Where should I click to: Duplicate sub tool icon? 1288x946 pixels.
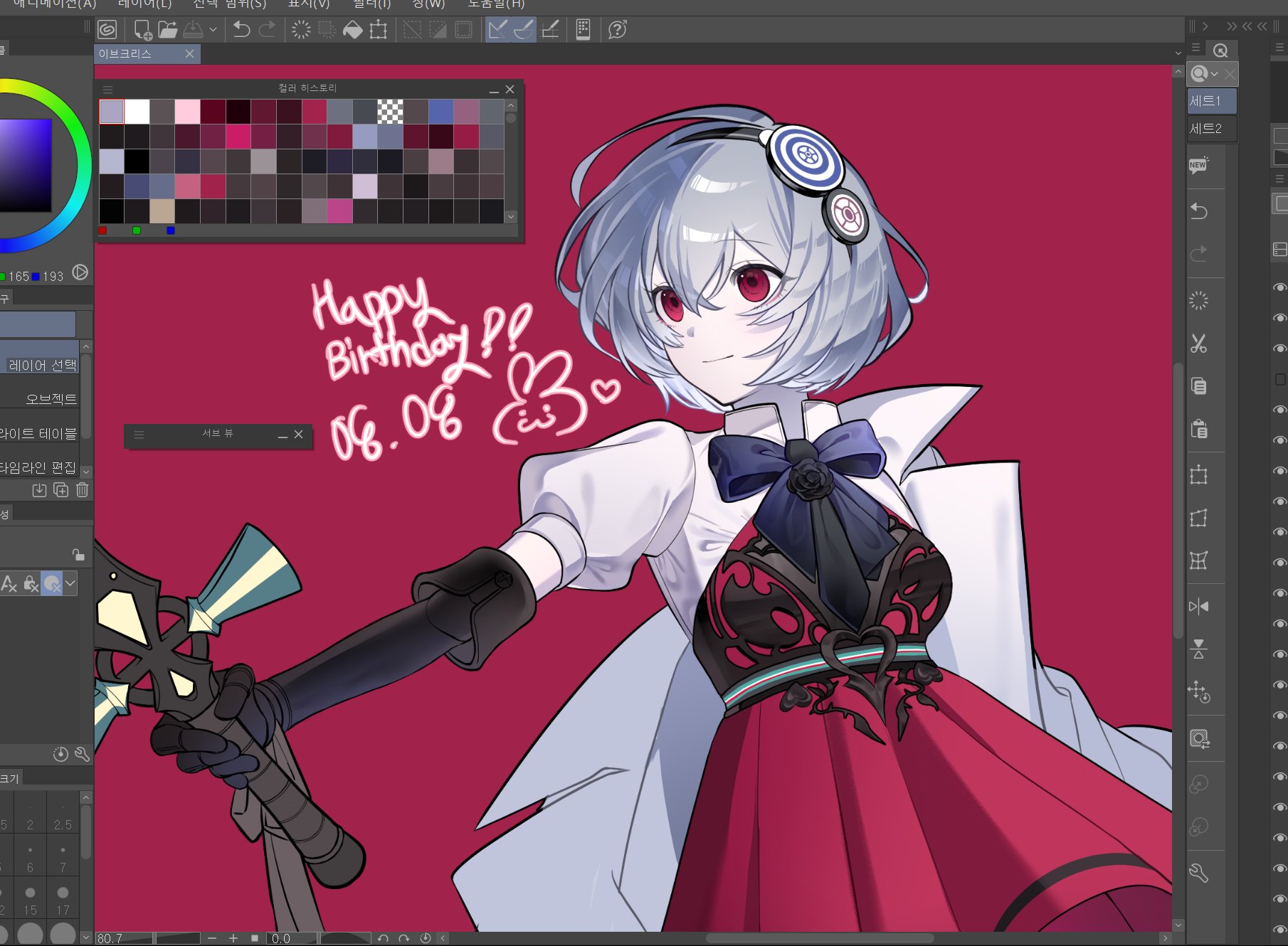coord(61,490)
